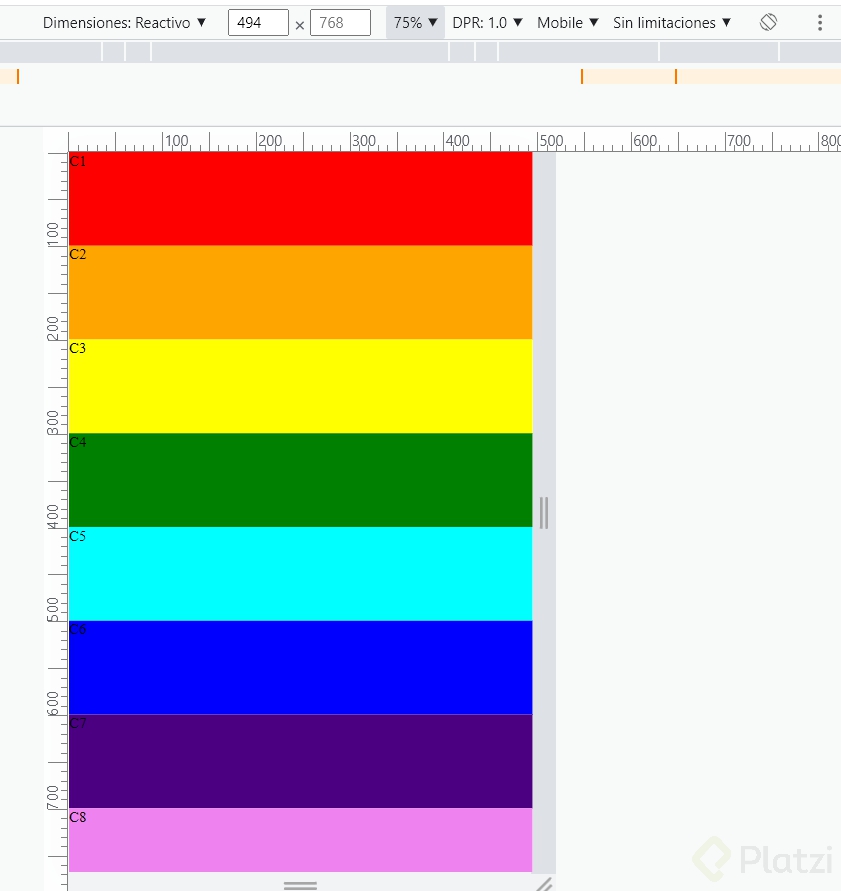Screen dimensions: 841x891
Task: Click the leftmost orange media query marker
Action: (x=18, y=76)
